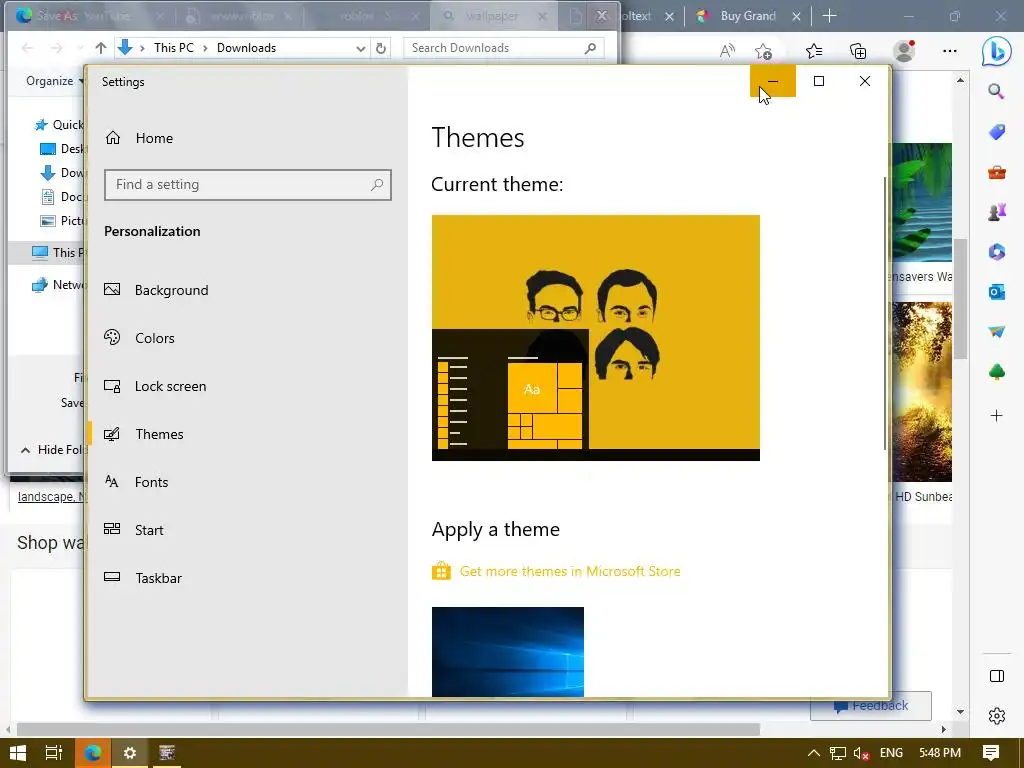Click the Microsoft Store bag icon
The height and width of the screenshot is (768, 1024).
click(x=441, y=571)
